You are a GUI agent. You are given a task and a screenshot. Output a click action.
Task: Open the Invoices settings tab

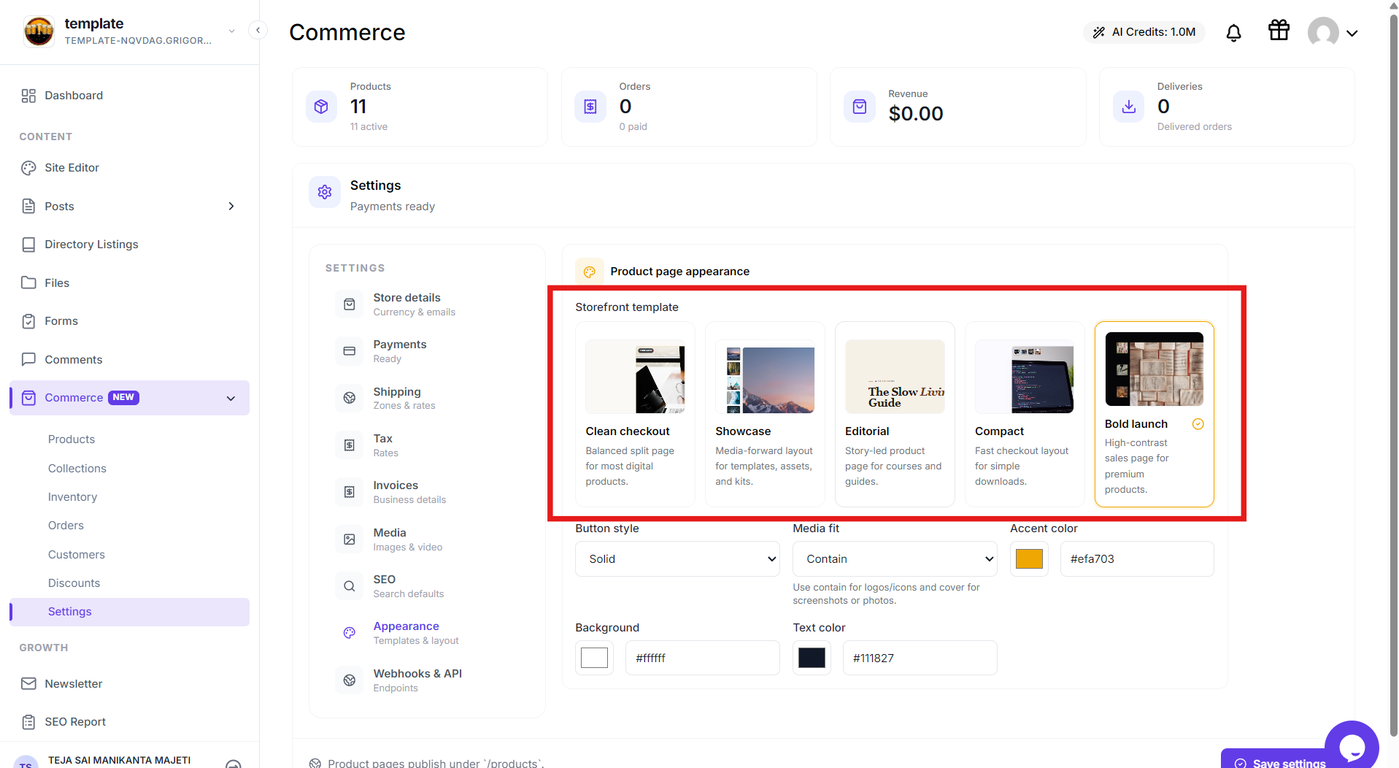428,492
